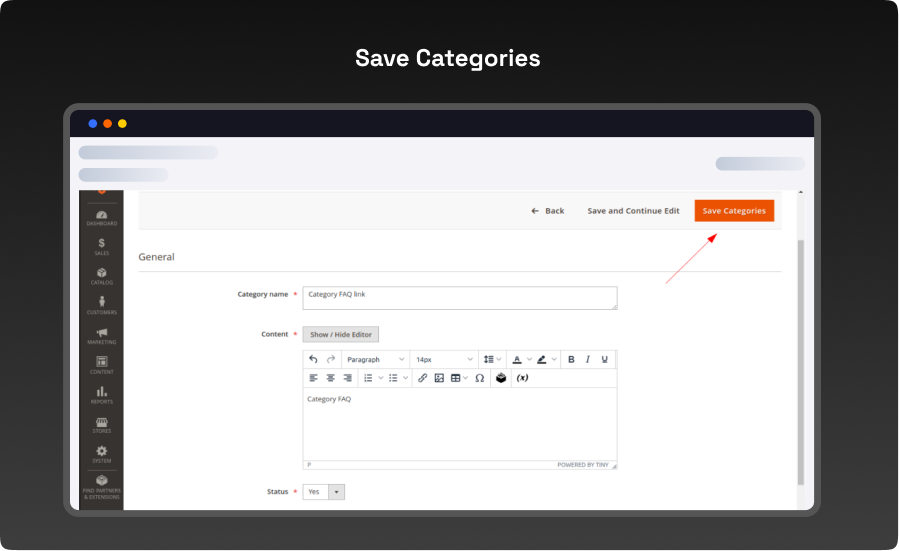Screen dimensions: 899x551
Task: Click the insert image icon
Action: click(439, 378)
